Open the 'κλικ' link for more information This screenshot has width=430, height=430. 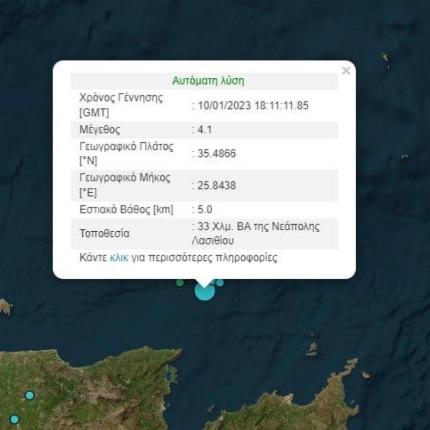(119, 258)
